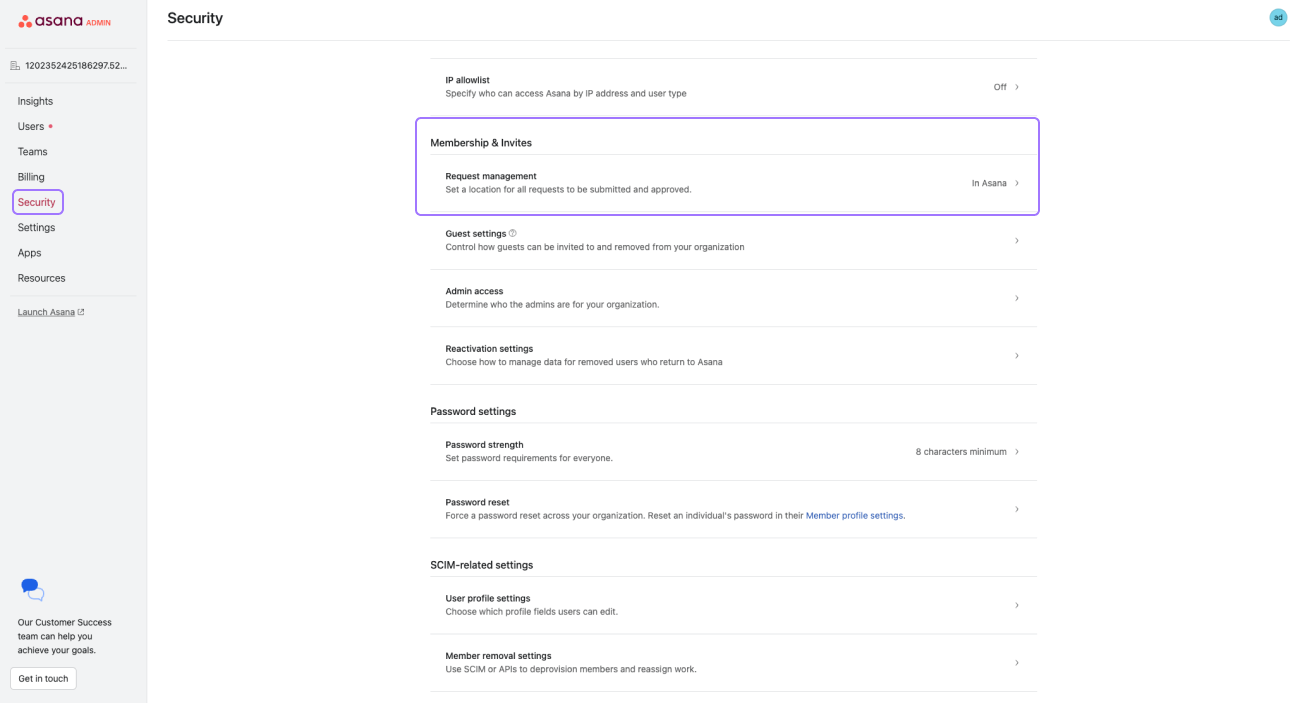
Task: Open the Launch Asana link
Action: pos(46,312)
